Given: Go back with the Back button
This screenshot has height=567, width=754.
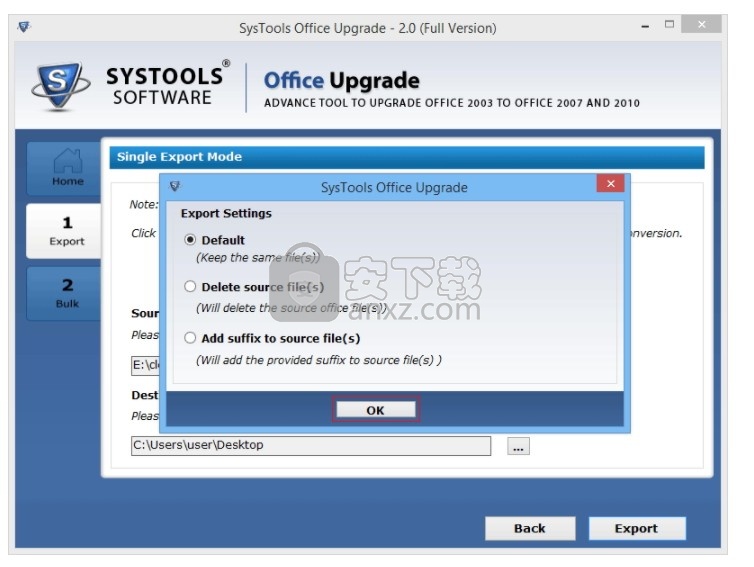Looking at the screenshot, I should [530, 528].
